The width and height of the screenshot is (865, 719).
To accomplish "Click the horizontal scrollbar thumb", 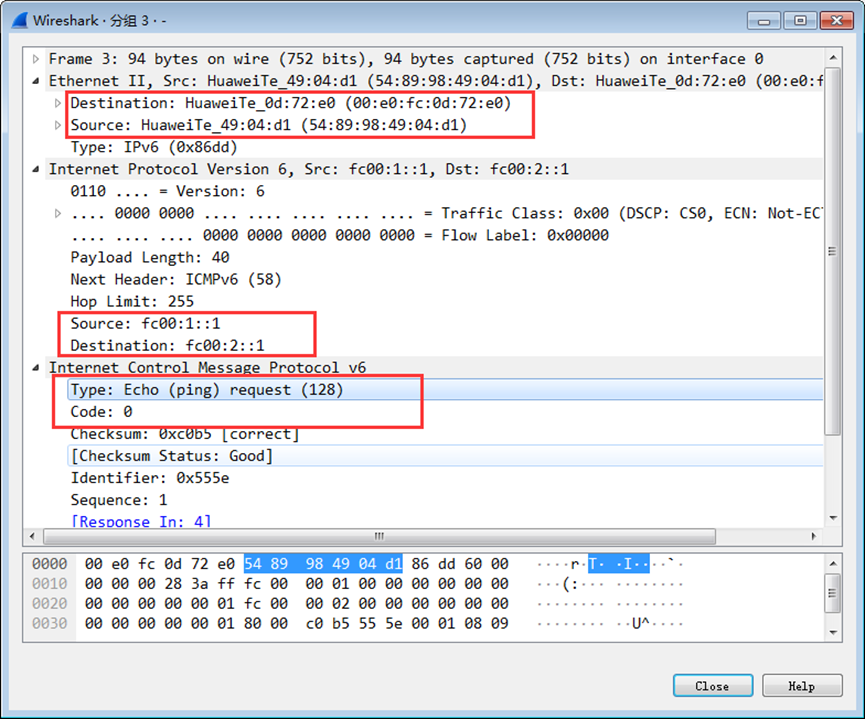I will (379, 536).
